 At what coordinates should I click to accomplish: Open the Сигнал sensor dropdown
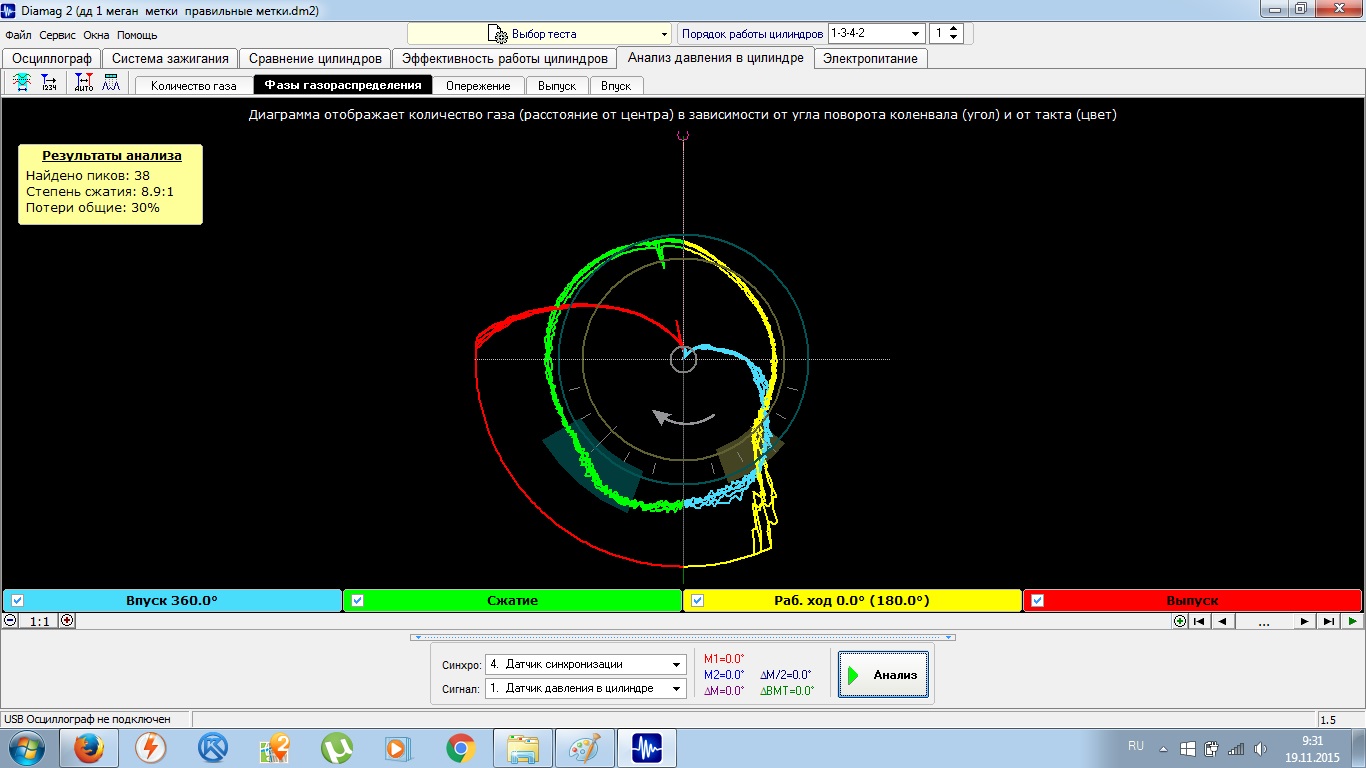click(x=585, y=688)
